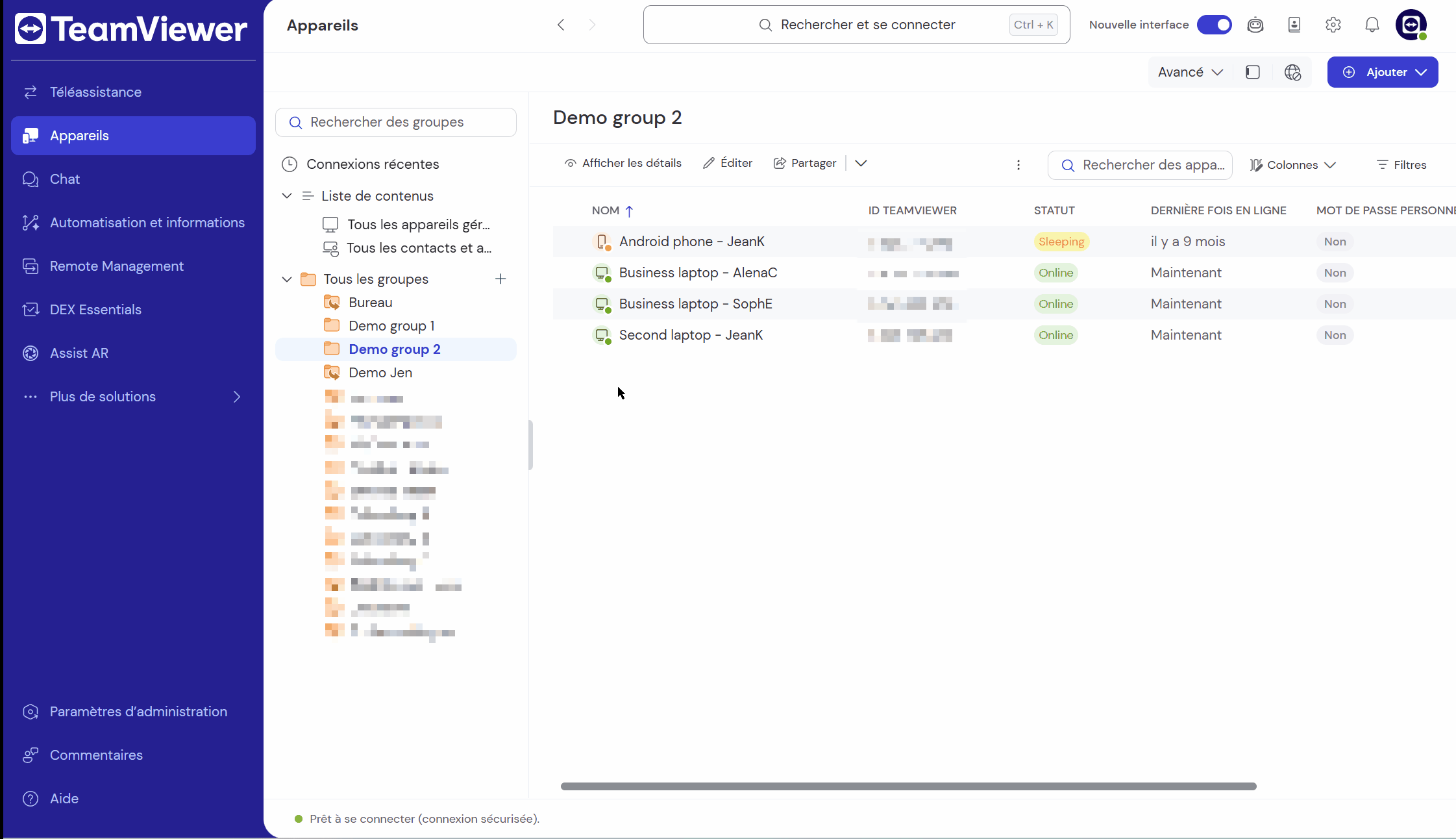The width and height of the screenshot is (1456, 839).
Task: Open the AI assistant robot icon
Action: point(1255,25)
